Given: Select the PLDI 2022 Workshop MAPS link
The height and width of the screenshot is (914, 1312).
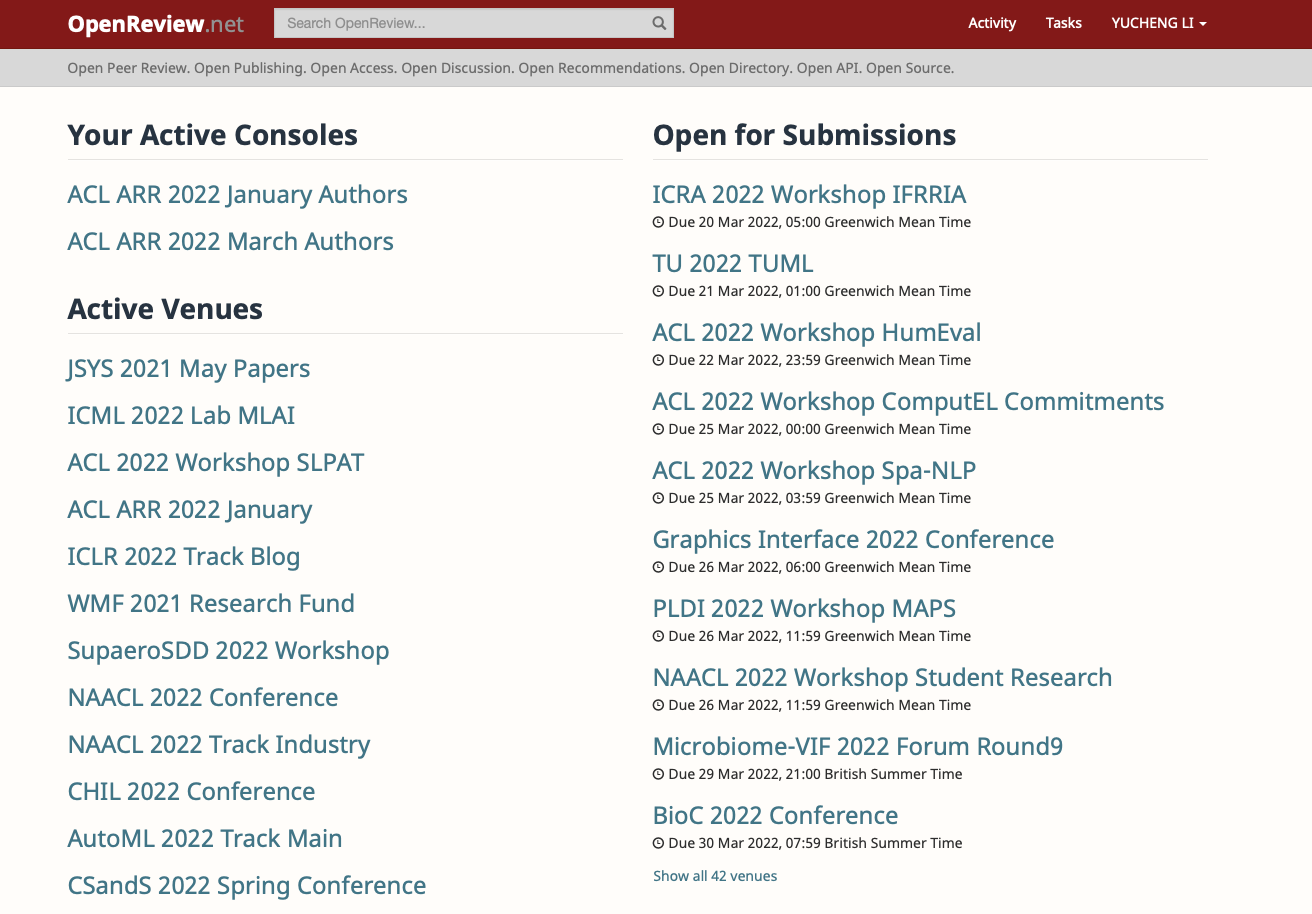Looking at the screenshot, I should 804,608.
